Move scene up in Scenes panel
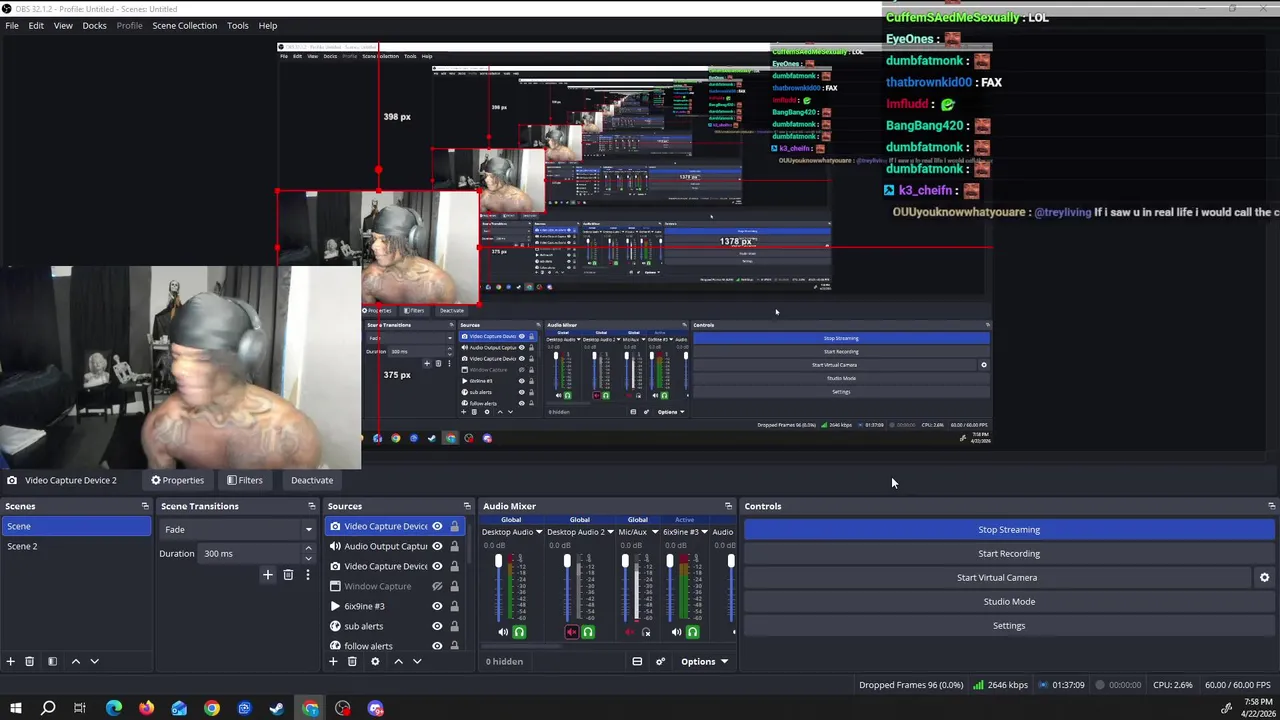 point(75,661)
